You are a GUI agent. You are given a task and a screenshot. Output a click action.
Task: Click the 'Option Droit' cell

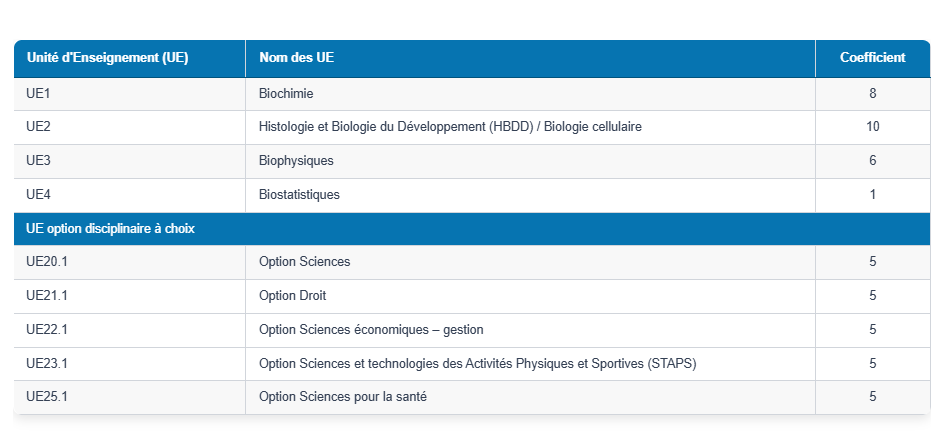pyautogui.click(x=292, y=296)
